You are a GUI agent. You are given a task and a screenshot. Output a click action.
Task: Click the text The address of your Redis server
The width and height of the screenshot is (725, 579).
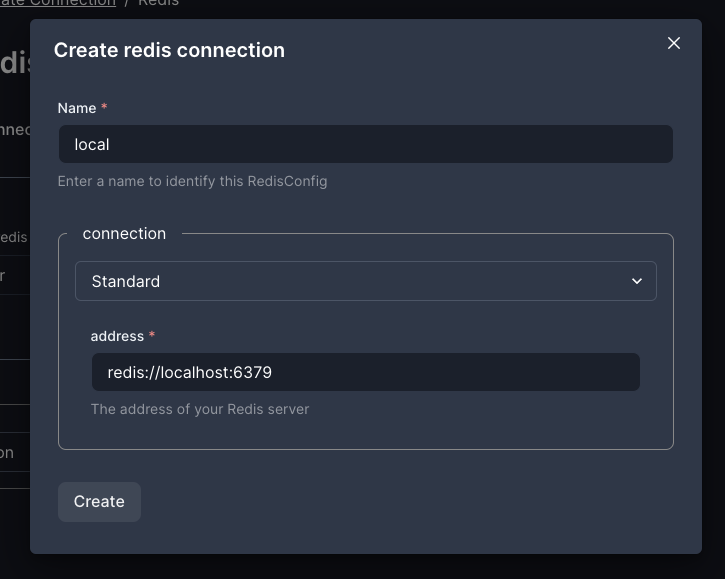(200, 409)
